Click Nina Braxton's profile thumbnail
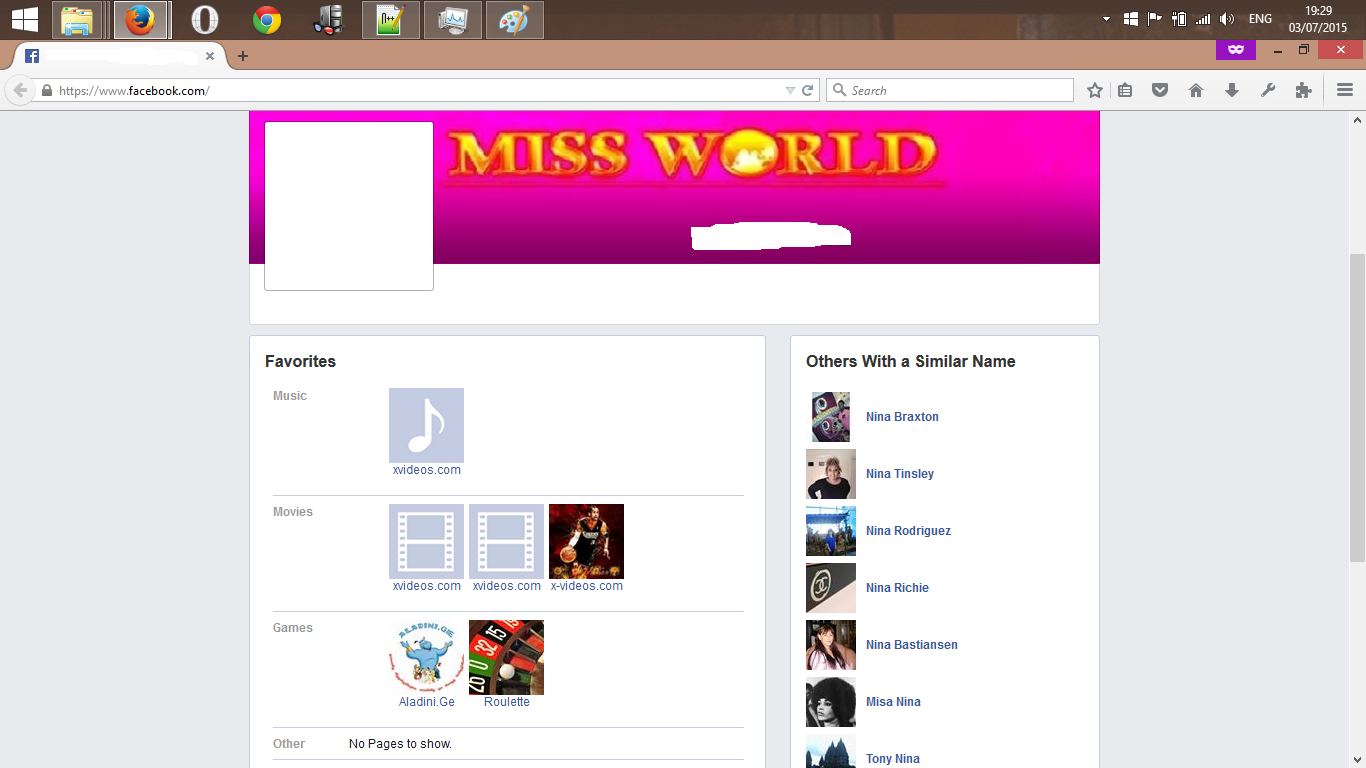Viewport: 1366px width, 768px height. 831,417
